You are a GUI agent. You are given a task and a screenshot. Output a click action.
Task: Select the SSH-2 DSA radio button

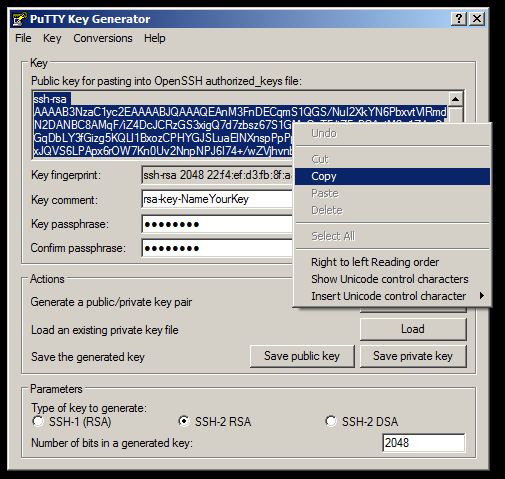coord(331,421)
